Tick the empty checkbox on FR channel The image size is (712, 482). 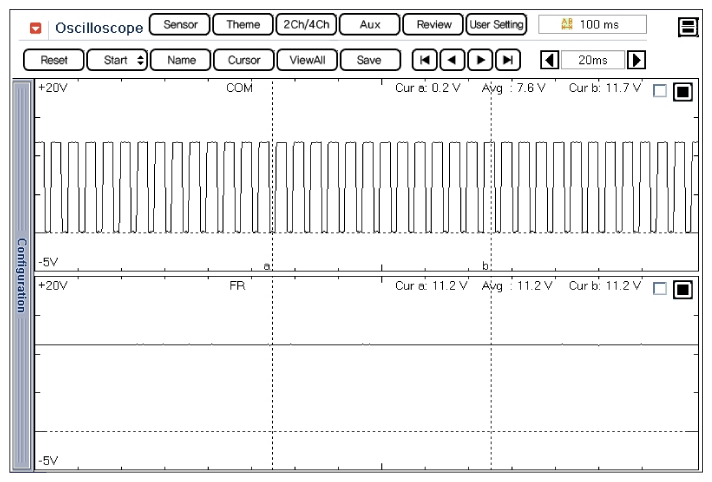[x=659, y=289]
